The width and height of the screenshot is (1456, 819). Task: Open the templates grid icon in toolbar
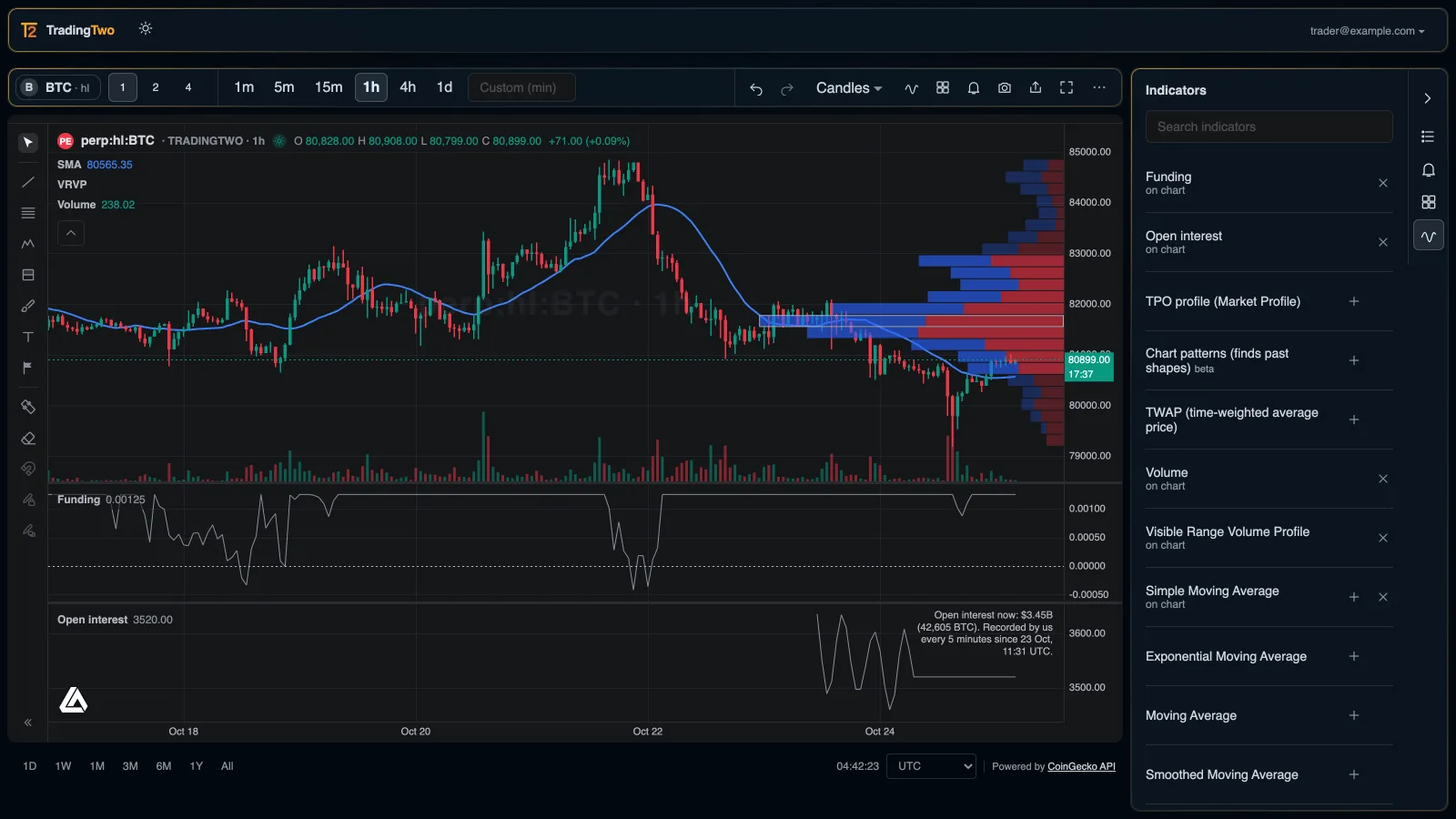[x=943, y=88]
